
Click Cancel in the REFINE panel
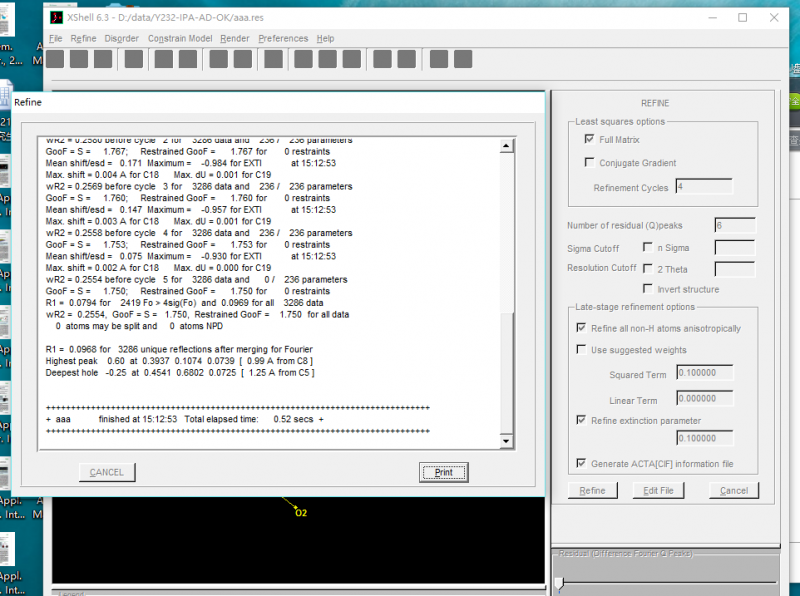point(734,491)
